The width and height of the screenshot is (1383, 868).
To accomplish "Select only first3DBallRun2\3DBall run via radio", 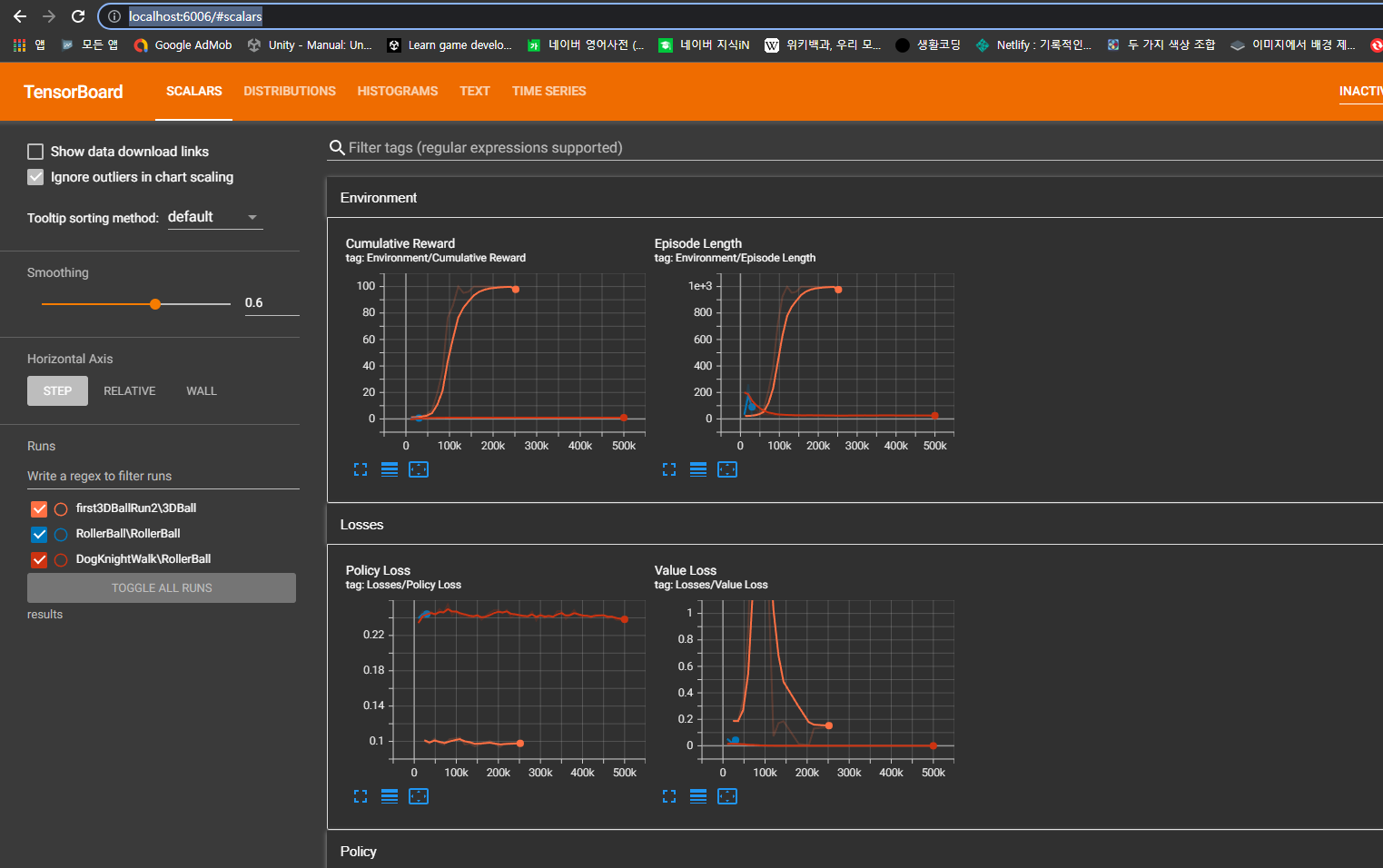I will (x=61, y=508).
